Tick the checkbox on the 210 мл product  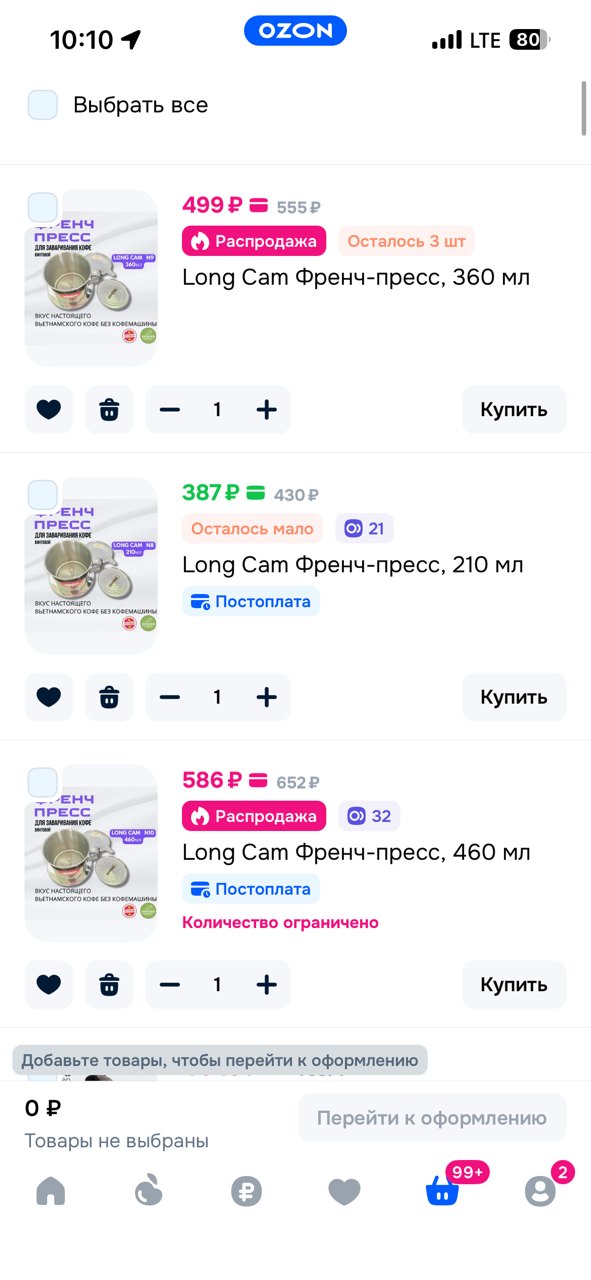pyautogui.click(x=42, y=494)
